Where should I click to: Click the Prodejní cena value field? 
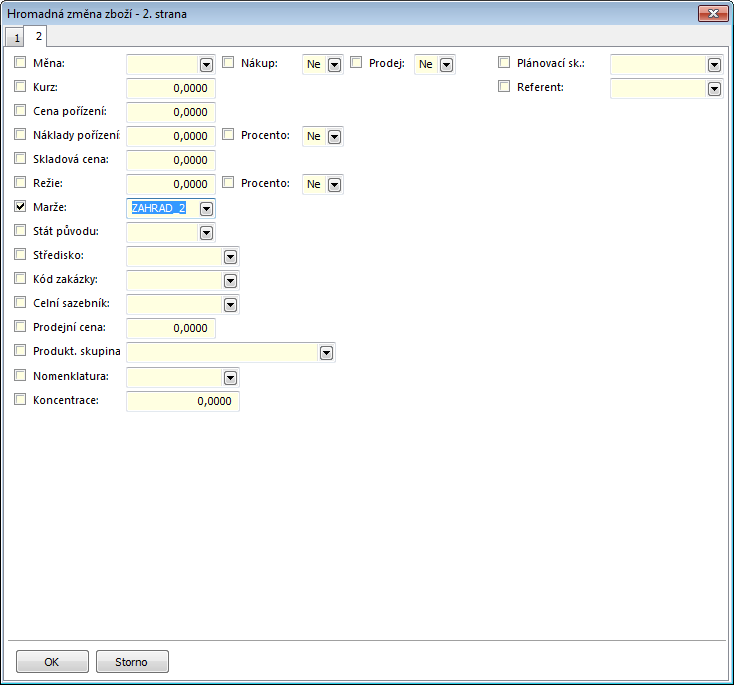(171, 328)
